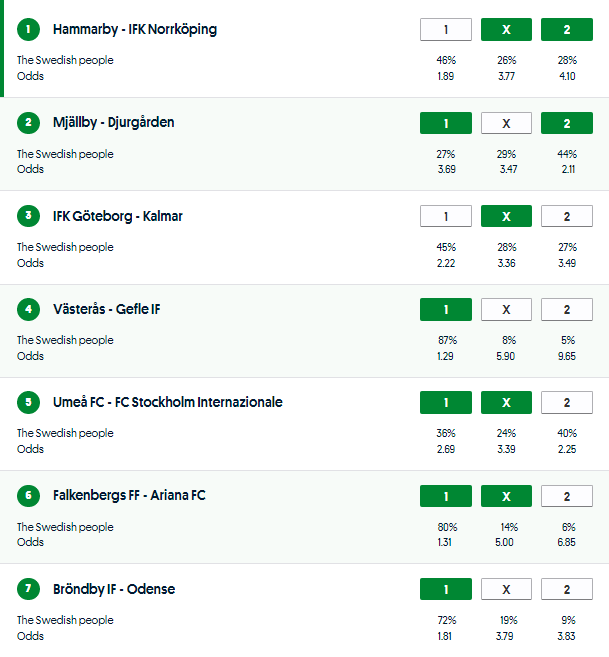Select away win (2) for Falkenbergs FF - Ariana FC

[x=566, y=496]
